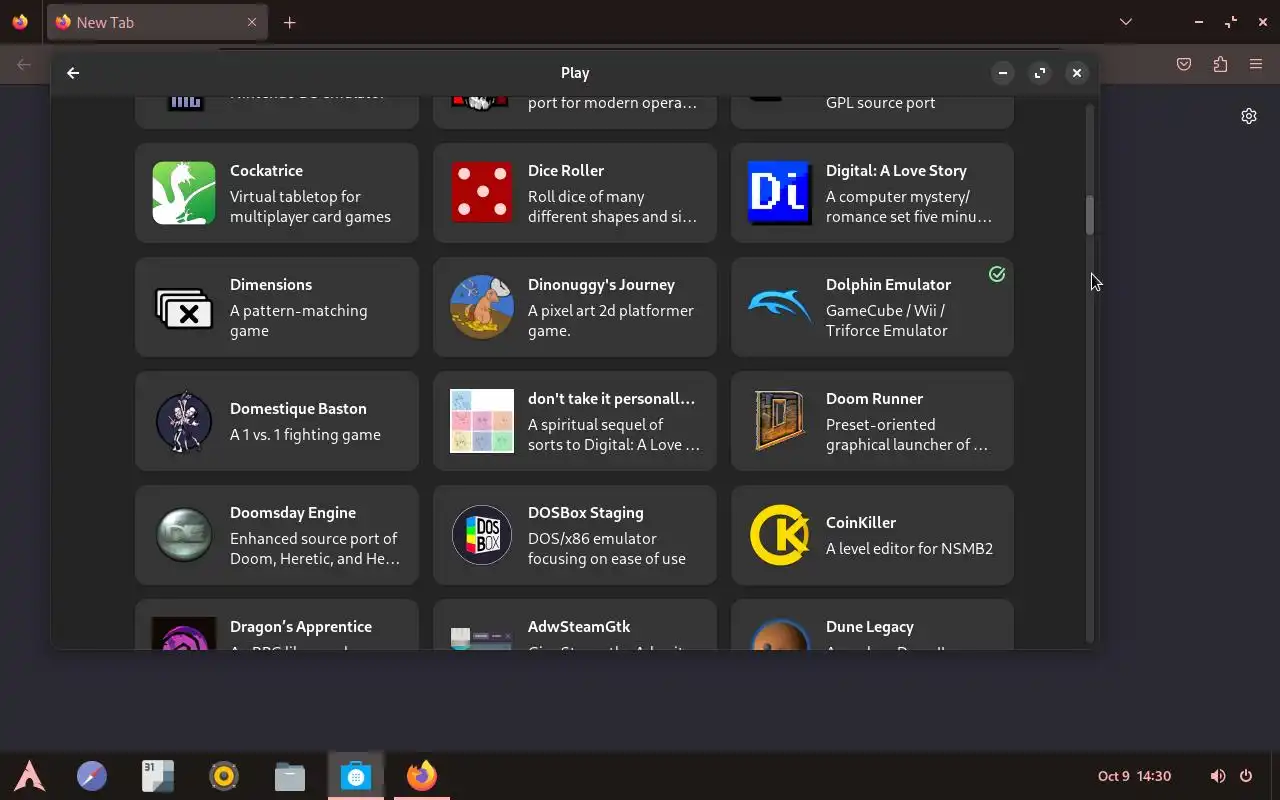Open Digital: A Love Story title

click(x=896, y=171)
